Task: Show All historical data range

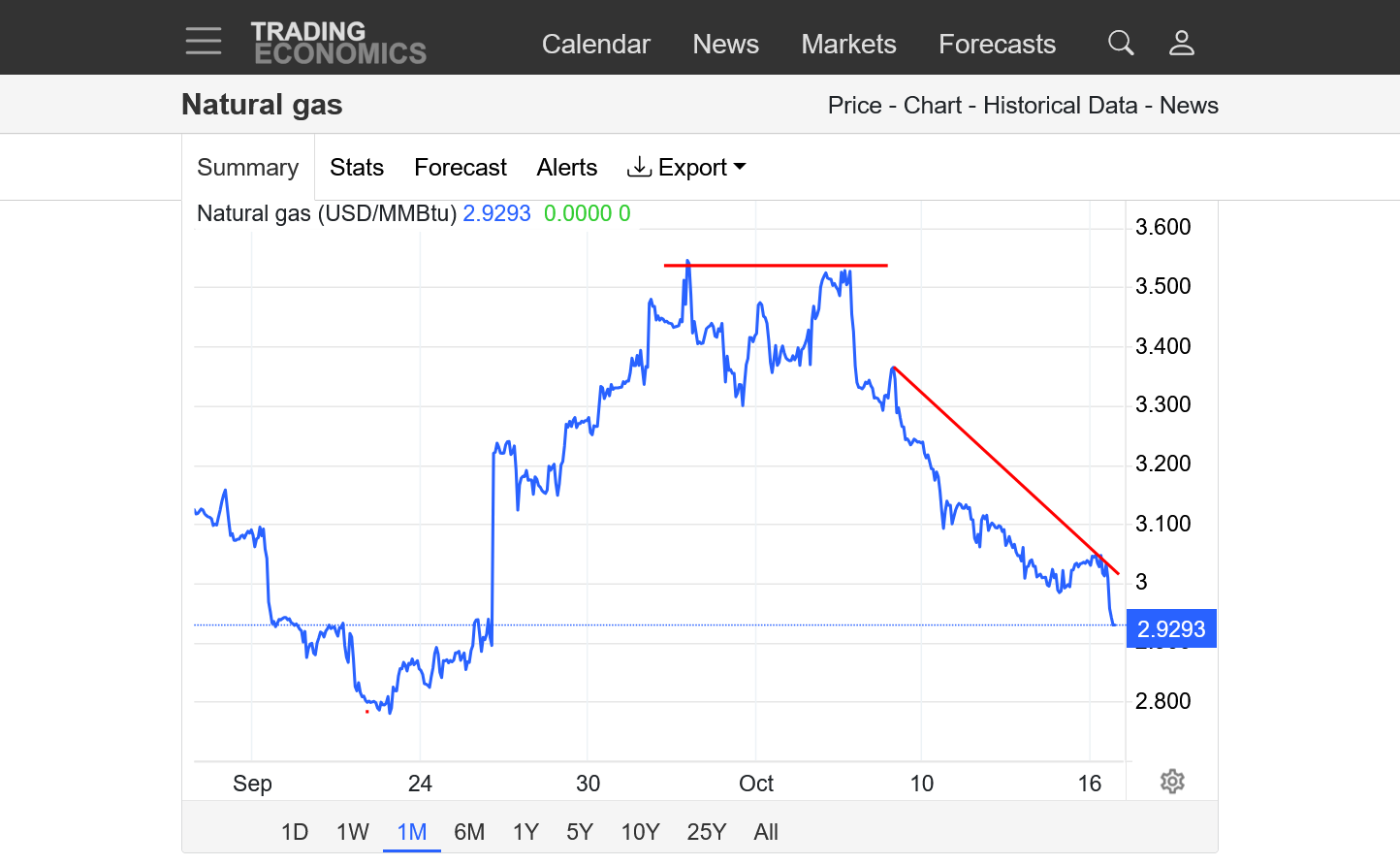Action: [766, 832]
